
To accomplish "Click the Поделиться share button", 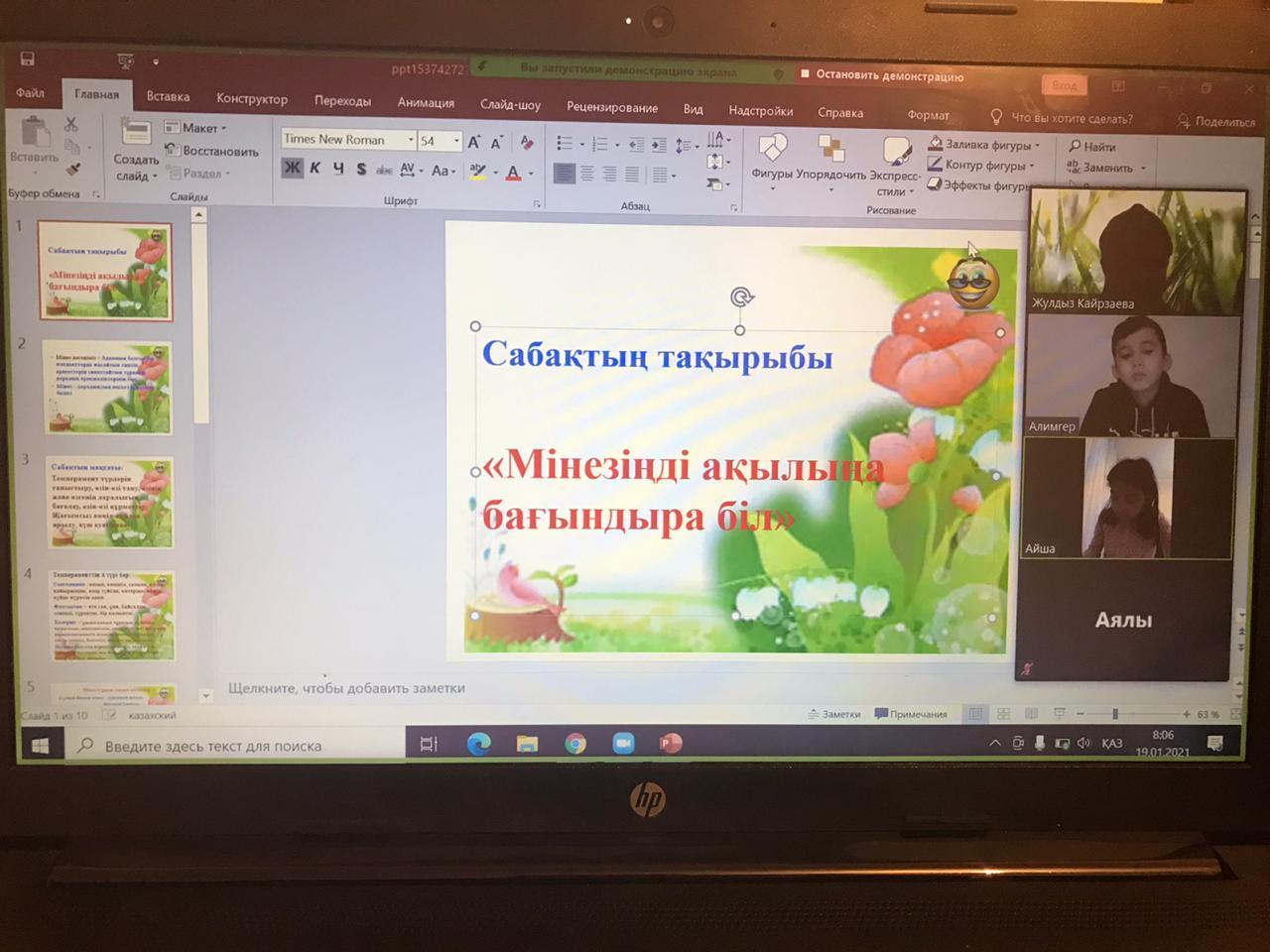I will pyautogui.click(x=1216, y=122).
